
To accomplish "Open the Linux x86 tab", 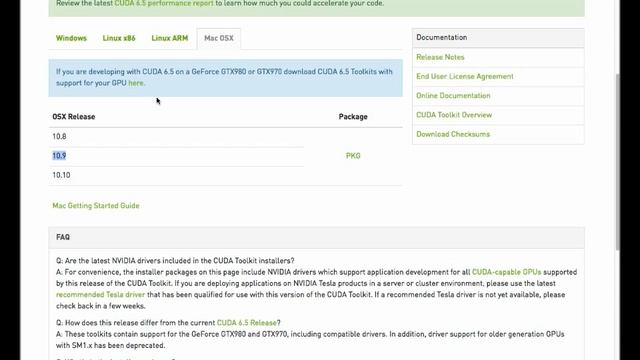I will (x=119, y=38).
